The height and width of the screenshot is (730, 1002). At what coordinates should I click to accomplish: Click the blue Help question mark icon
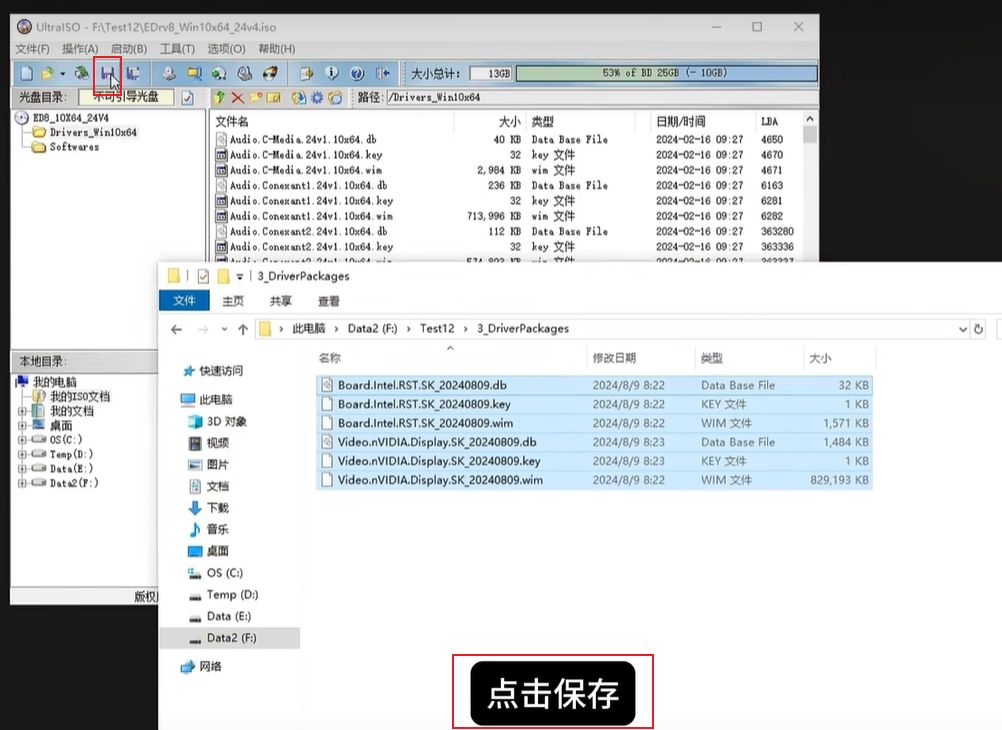(x=357, y=74)
